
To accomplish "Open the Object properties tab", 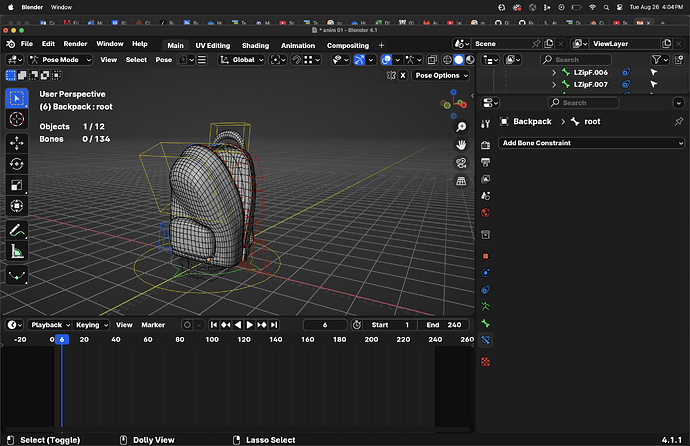I will point(485,256).
